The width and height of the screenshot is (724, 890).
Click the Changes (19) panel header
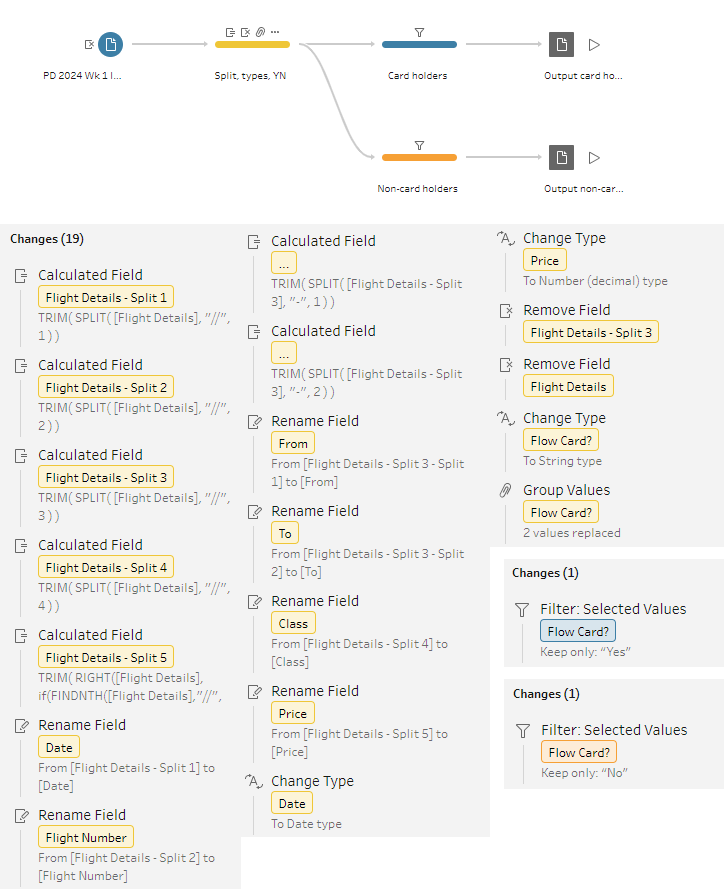pos(47,239)
